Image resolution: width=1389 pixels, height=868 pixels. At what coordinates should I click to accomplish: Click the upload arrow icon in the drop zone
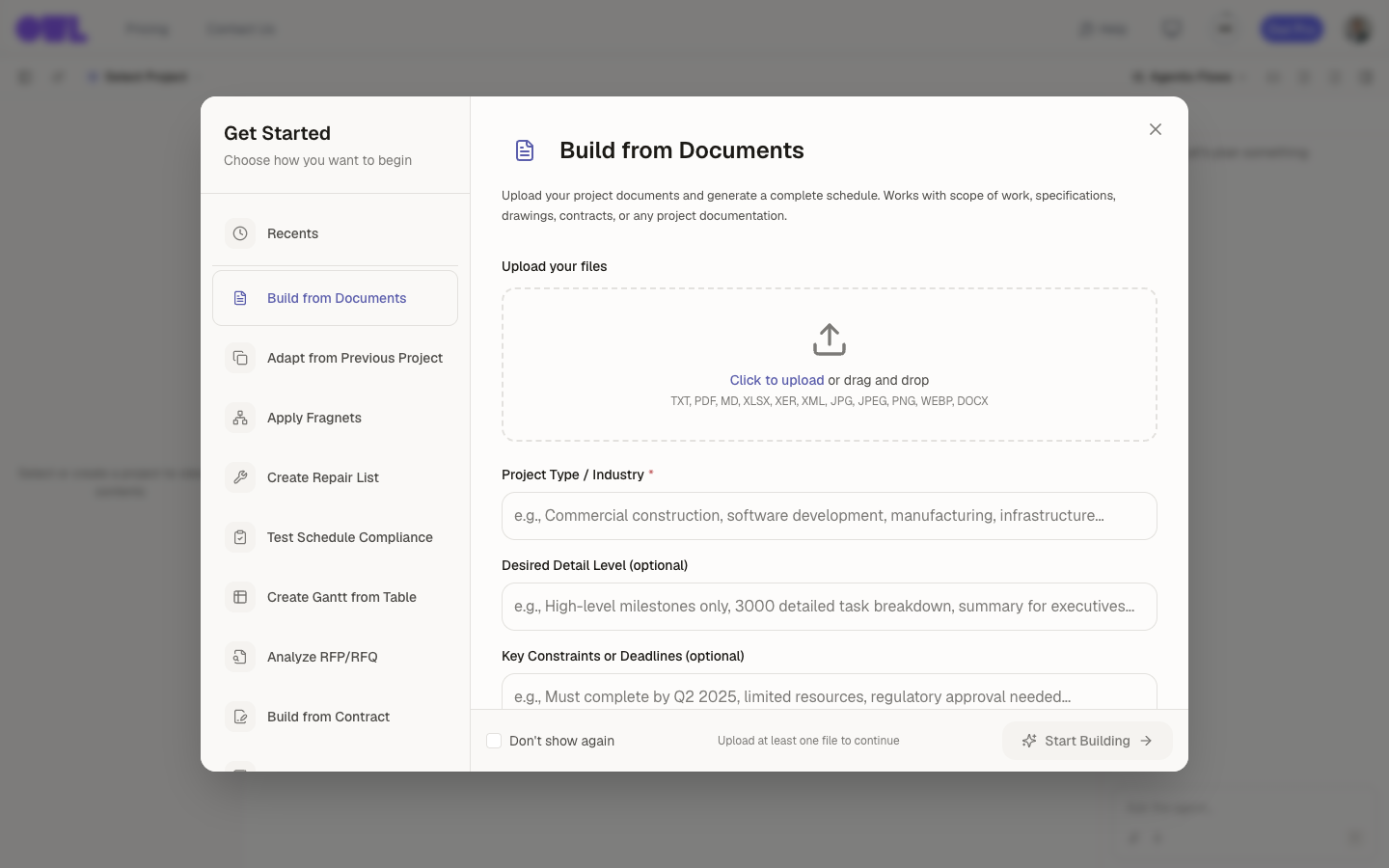click(830, 339)
